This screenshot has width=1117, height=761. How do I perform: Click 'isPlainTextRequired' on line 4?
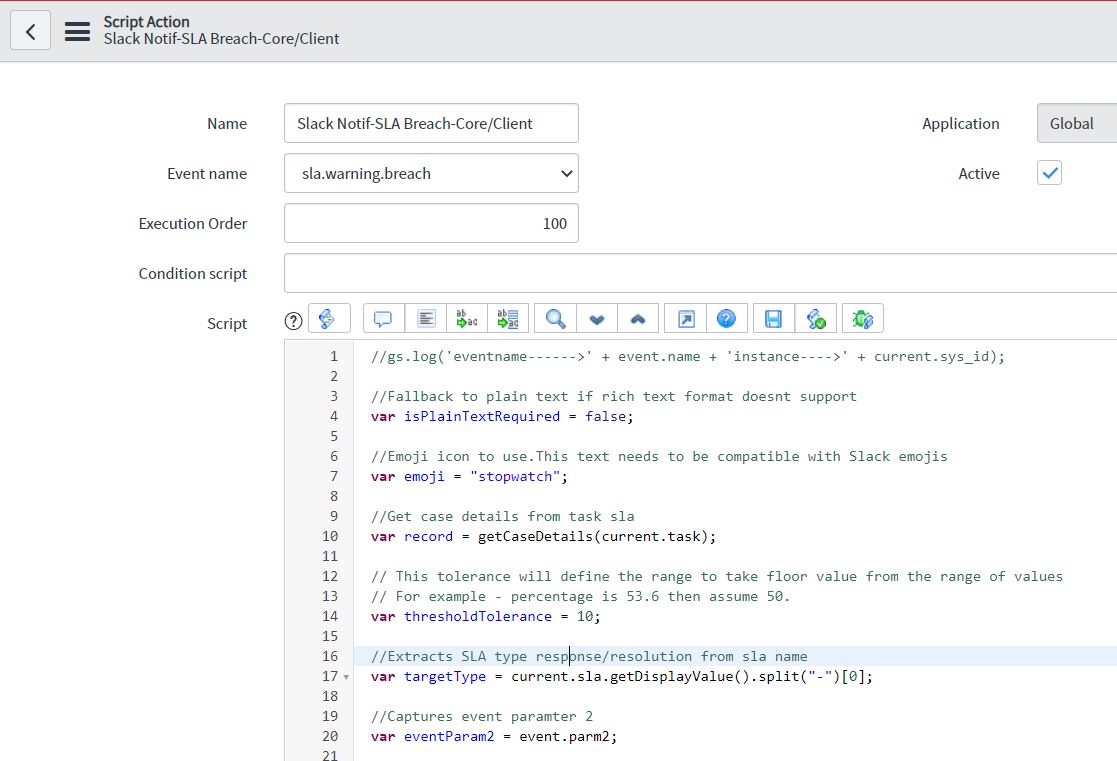click(x=482, y=416)
